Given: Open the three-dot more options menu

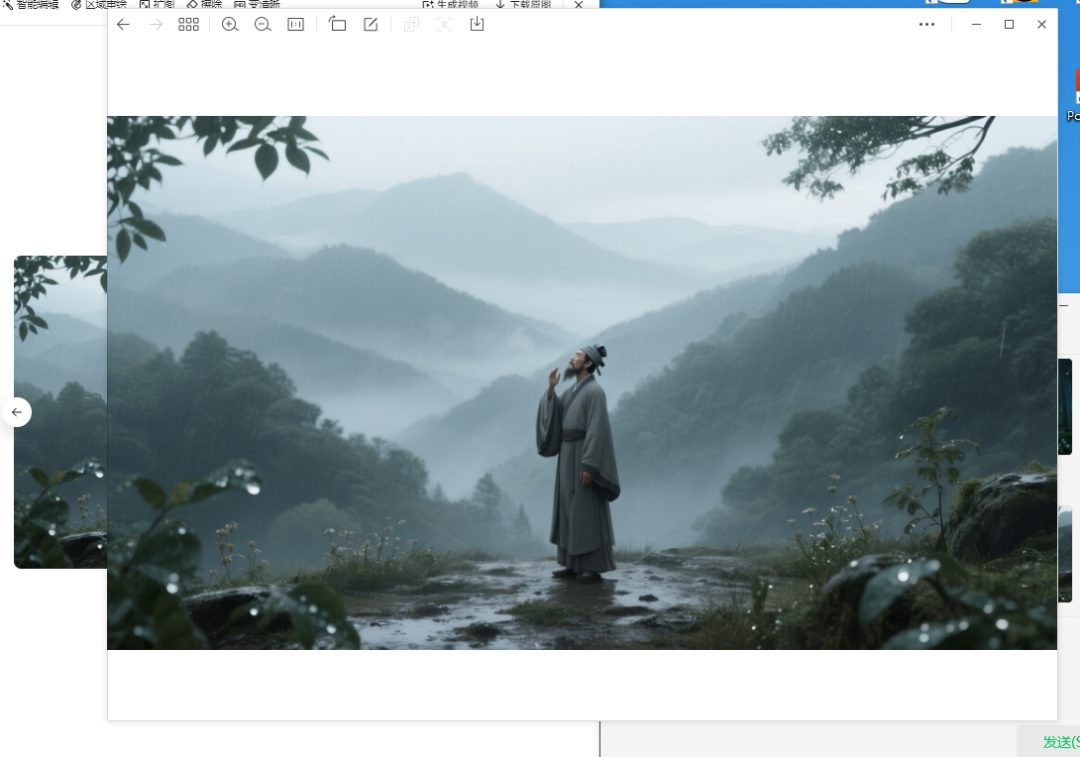Looking at the screenshot, I should pyautogui.click(x=927, y=24).
